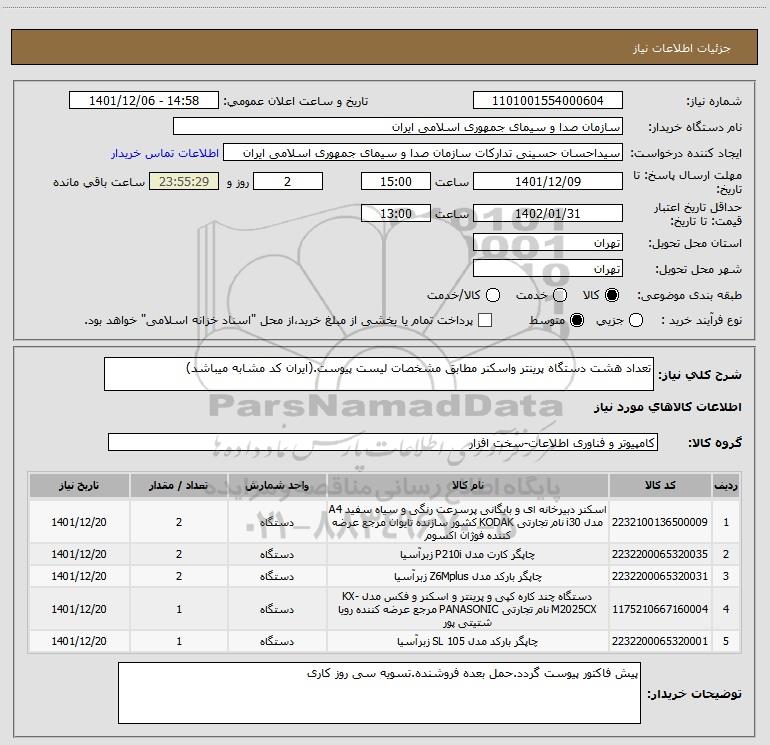770x745 pixels.
Task: Click the general need description text box
Action: [x=379, y=374]
